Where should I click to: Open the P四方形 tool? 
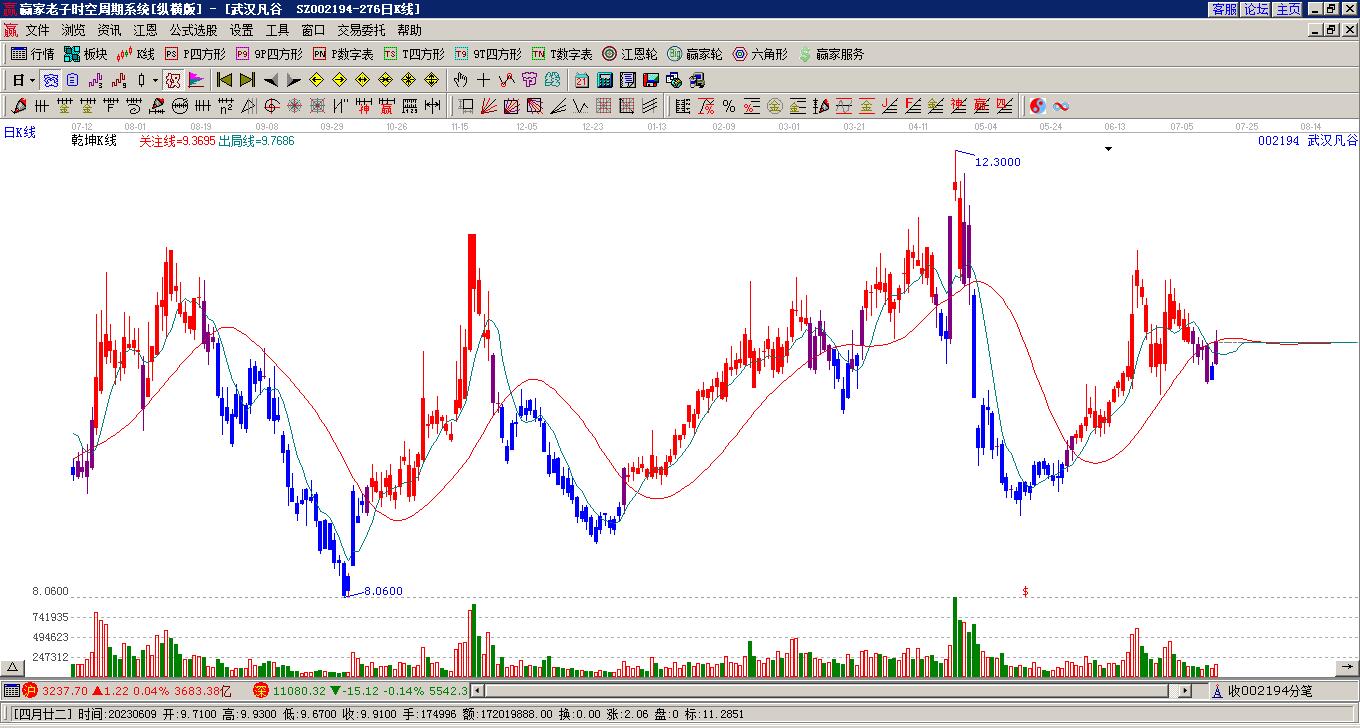click(195, 54)
